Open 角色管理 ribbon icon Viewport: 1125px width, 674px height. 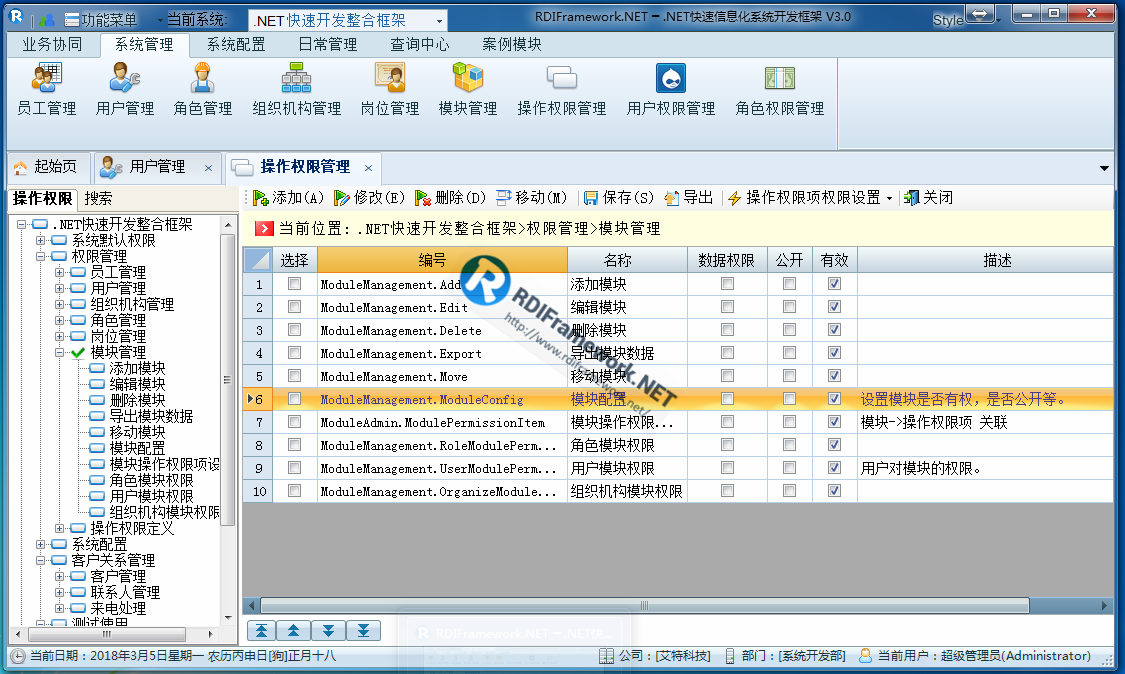tap(203, 89)
